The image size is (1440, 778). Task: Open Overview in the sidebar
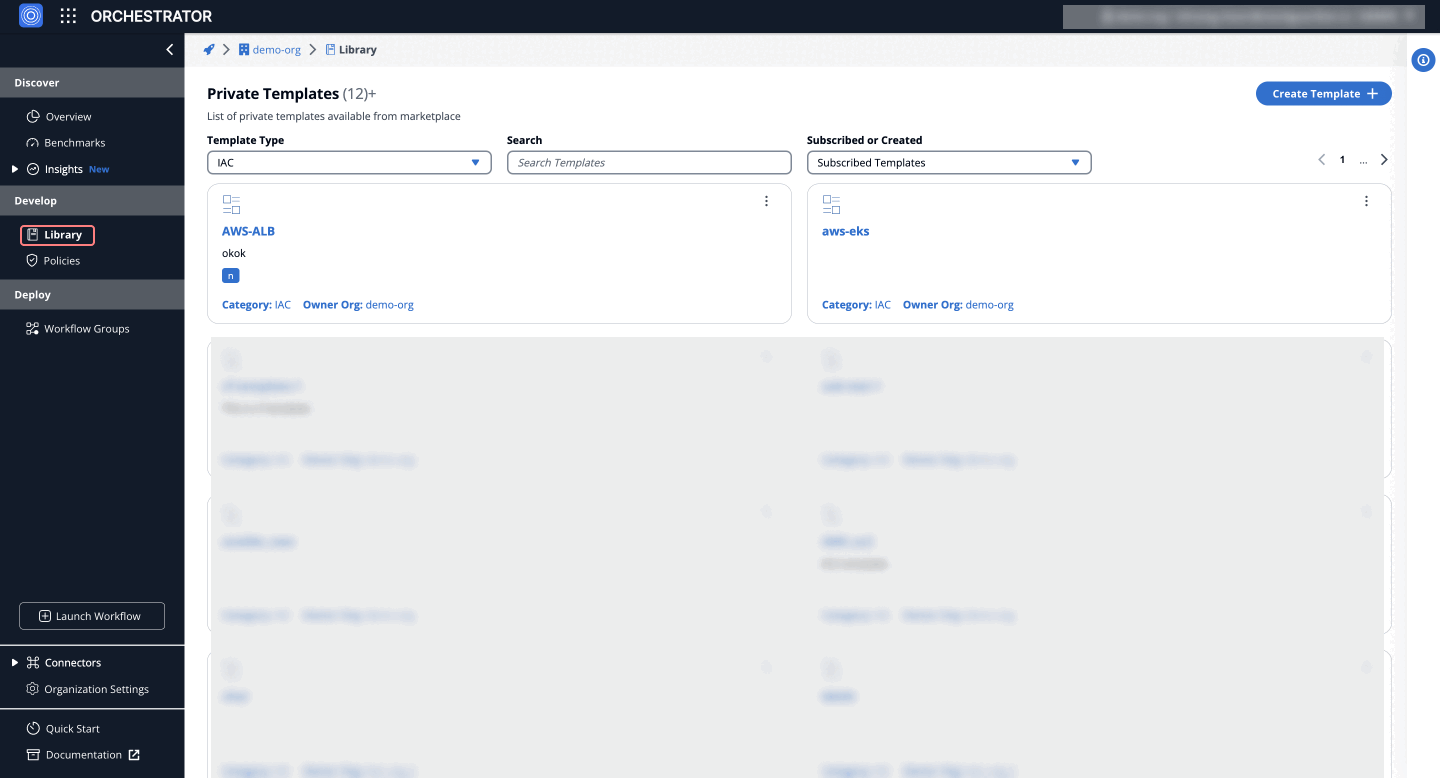pyautogui.click(x=68, y=117)
